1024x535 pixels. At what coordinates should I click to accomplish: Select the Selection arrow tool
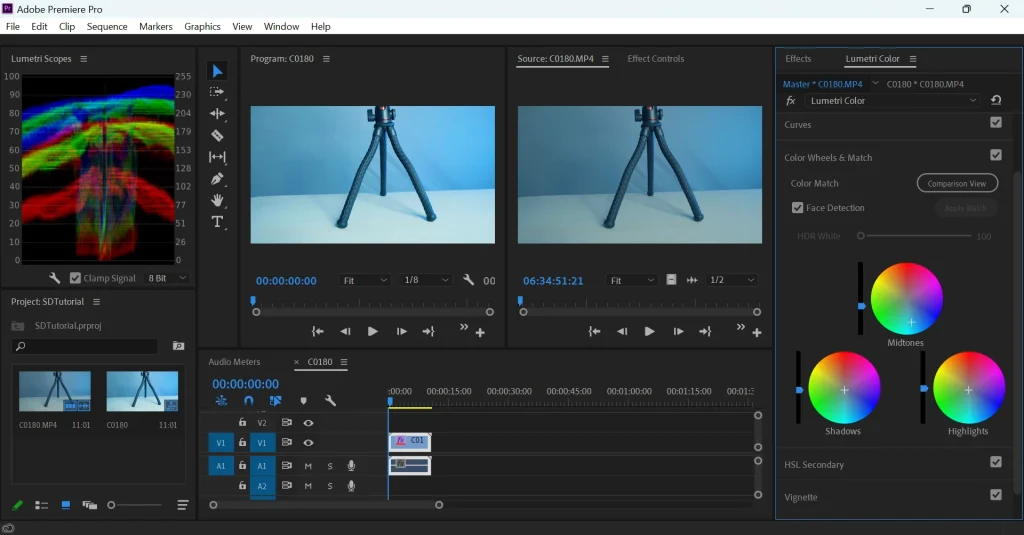click(217, 71)
